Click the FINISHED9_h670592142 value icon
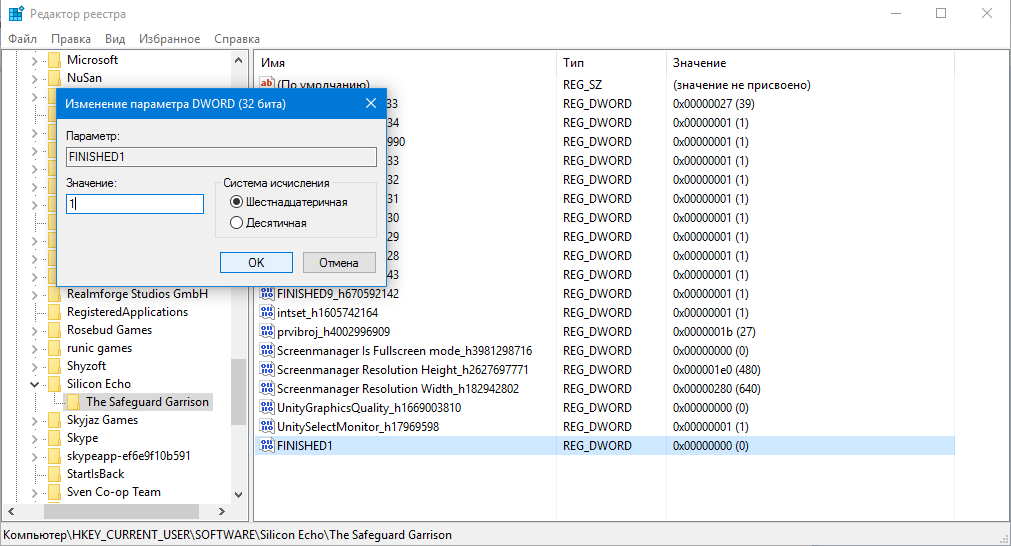This screenshot has width=1011, height=546. 267,293
